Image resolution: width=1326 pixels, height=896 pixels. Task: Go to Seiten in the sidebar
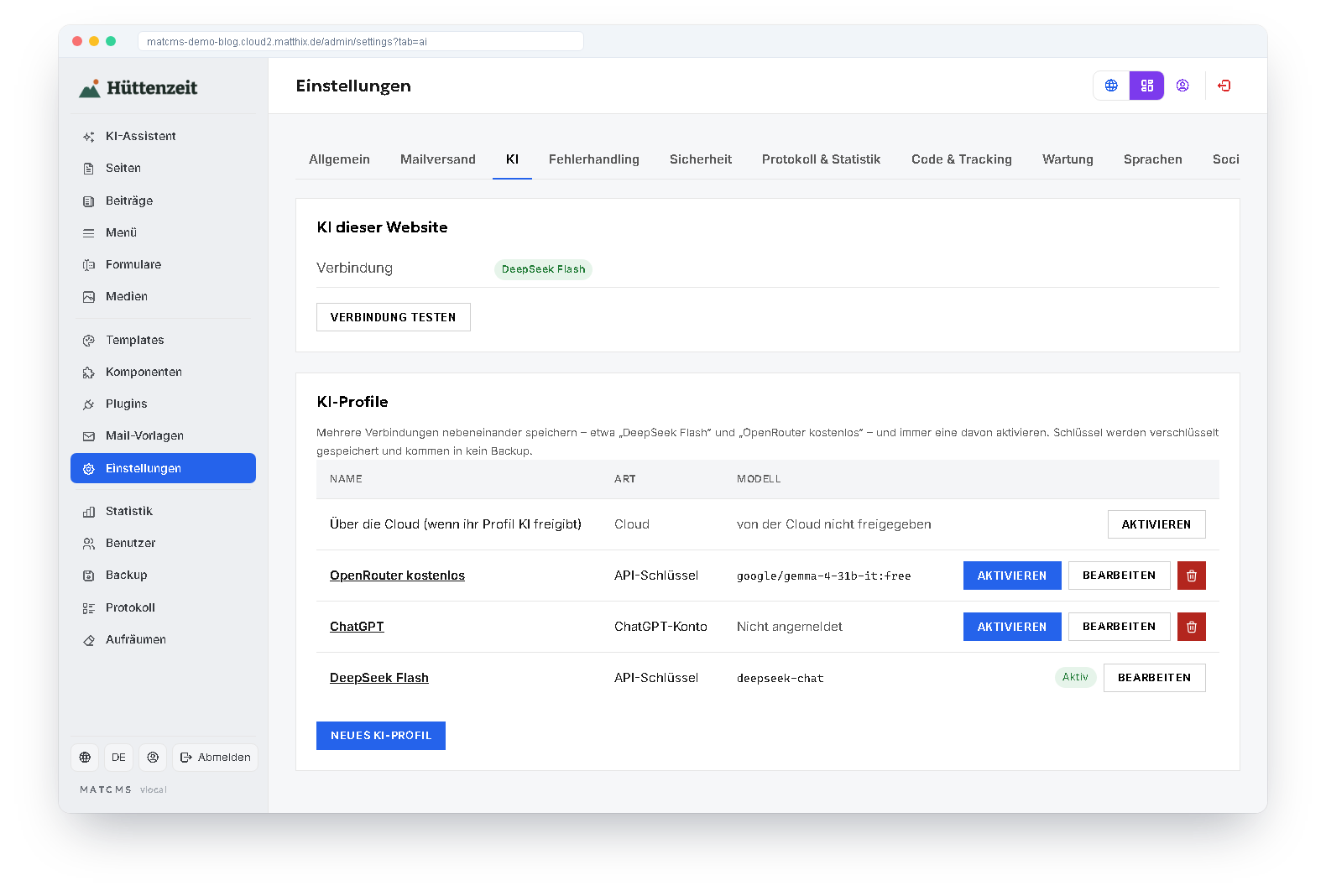pos(163,168)
